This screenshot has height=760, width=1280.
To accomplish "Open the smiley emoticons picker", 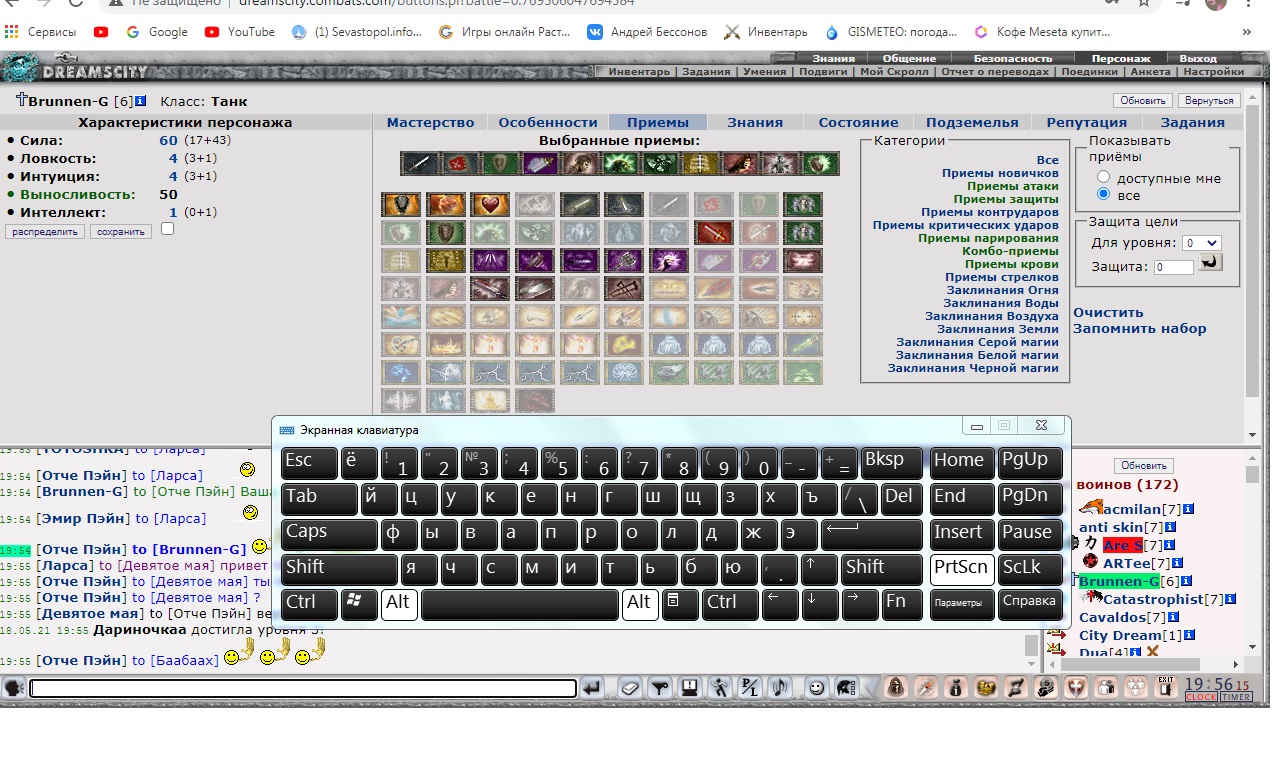I will pos(817,688).
